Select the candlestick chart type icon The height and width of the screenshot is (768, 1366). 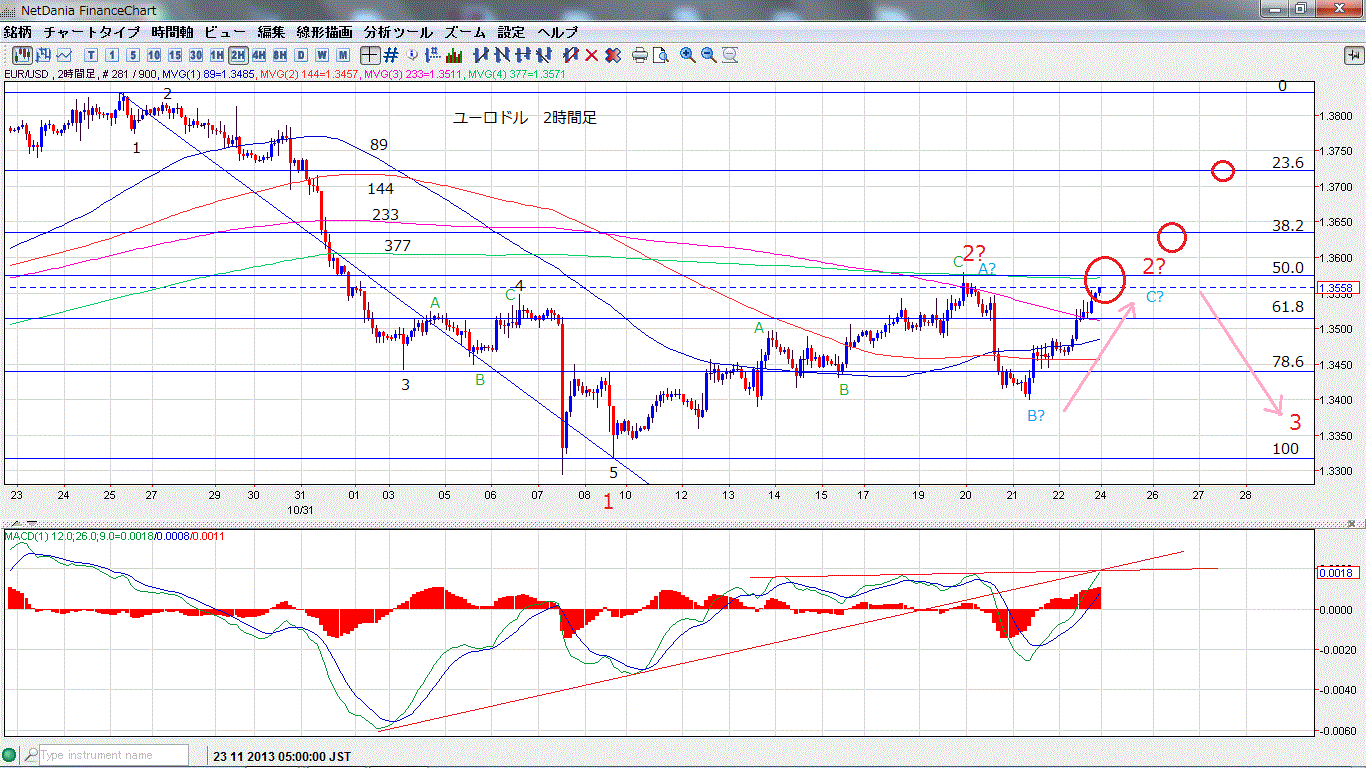click(x=22, y=55)
